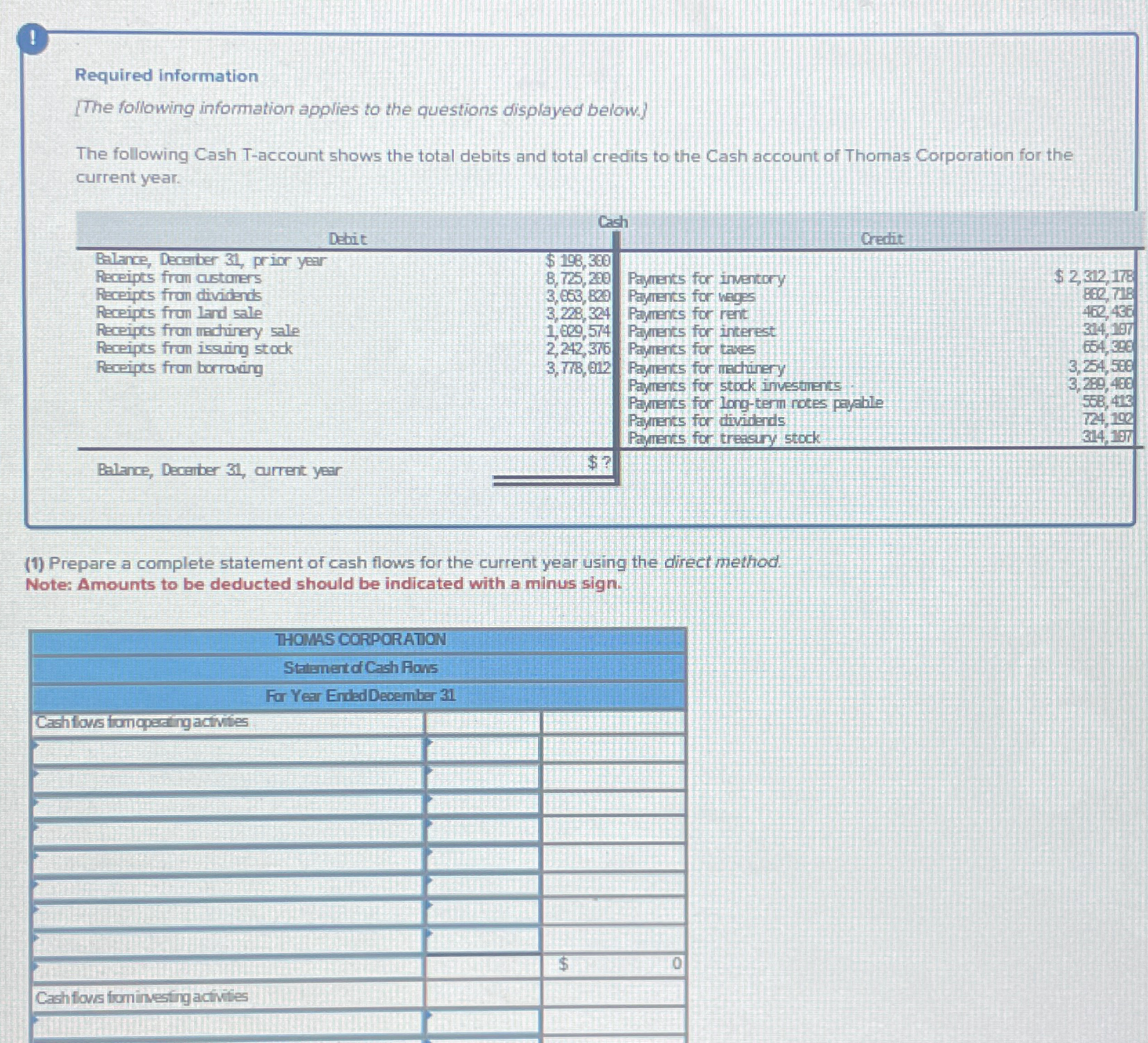Click the blue exclamation alert icon
The image size is (1148, 1043).
(34, 39)
